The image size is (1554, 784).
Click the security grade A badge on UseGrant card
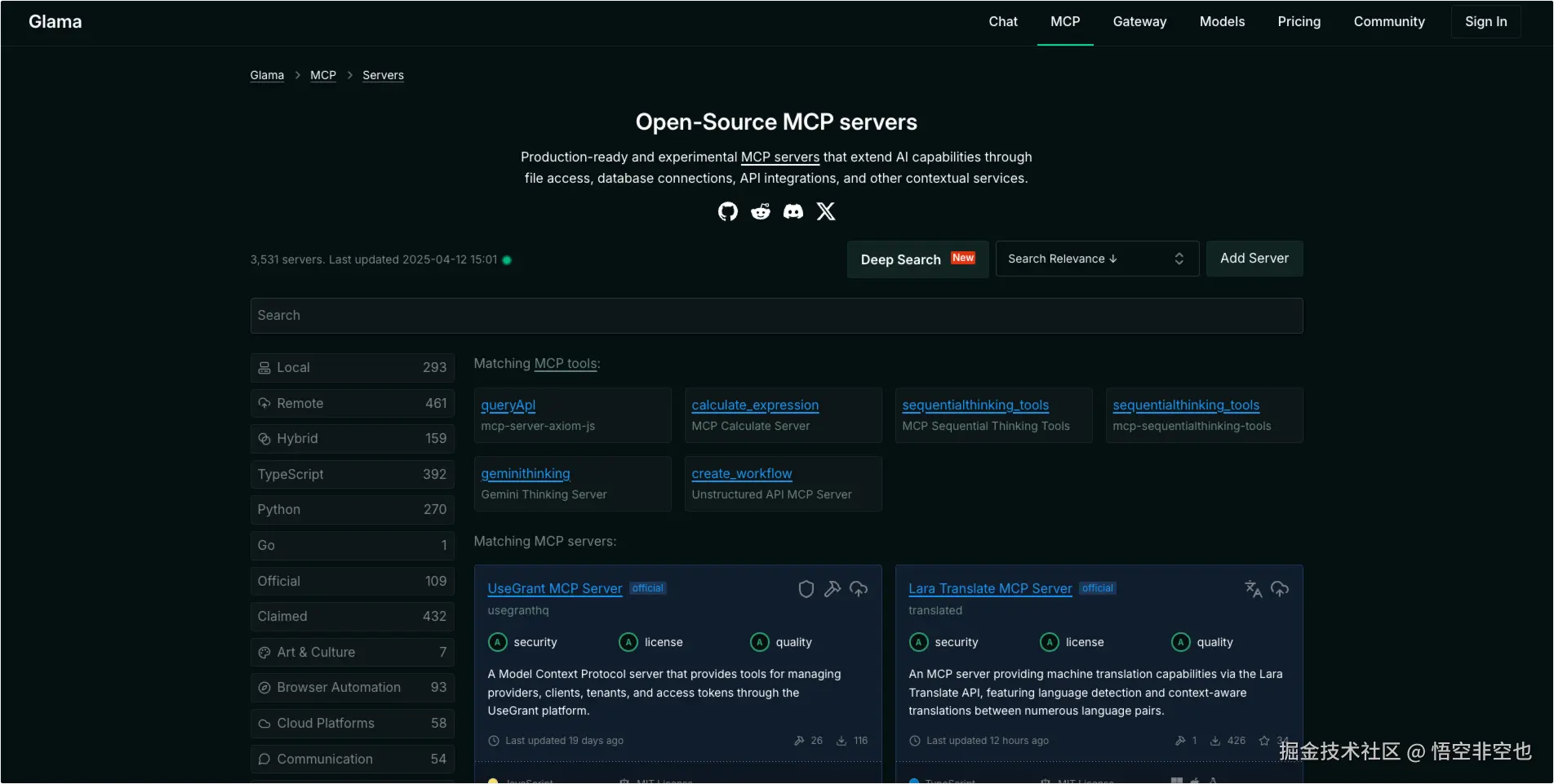pos(497,642)
